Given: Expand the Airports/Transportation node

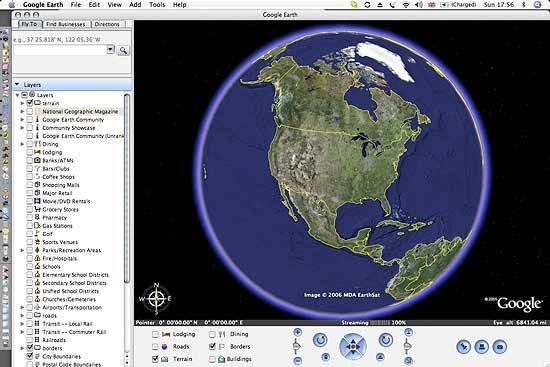Looking at the screenshot, I should click(x=22, y=307).
